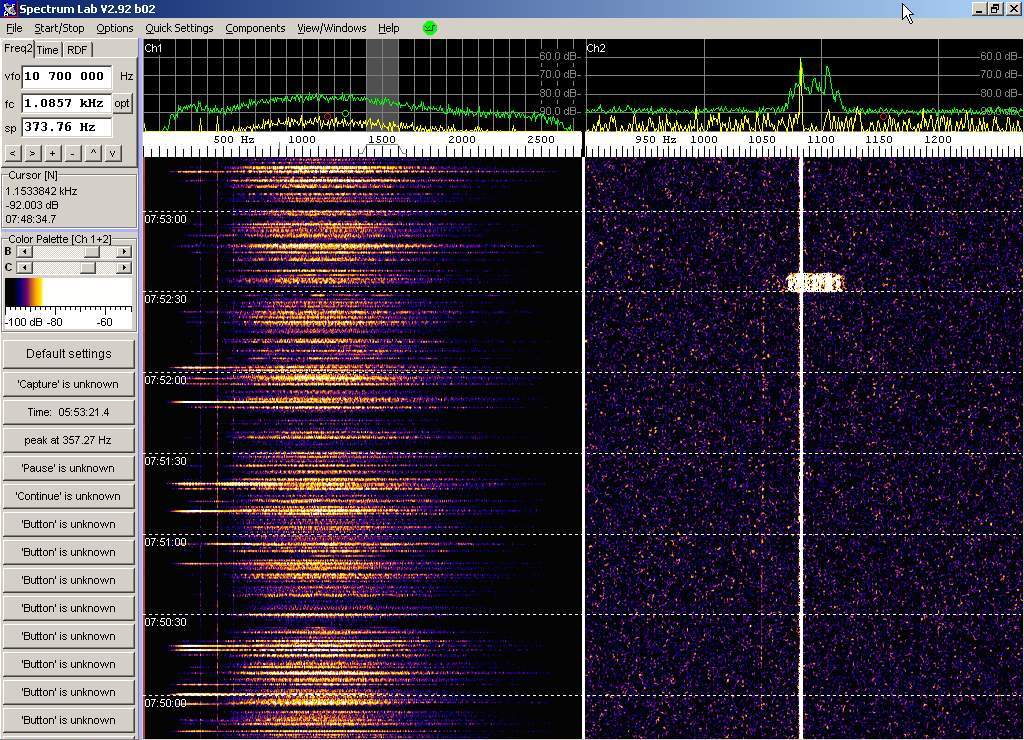
Task: Click the '^' up arrow button
Action: [x=93, y=153]
